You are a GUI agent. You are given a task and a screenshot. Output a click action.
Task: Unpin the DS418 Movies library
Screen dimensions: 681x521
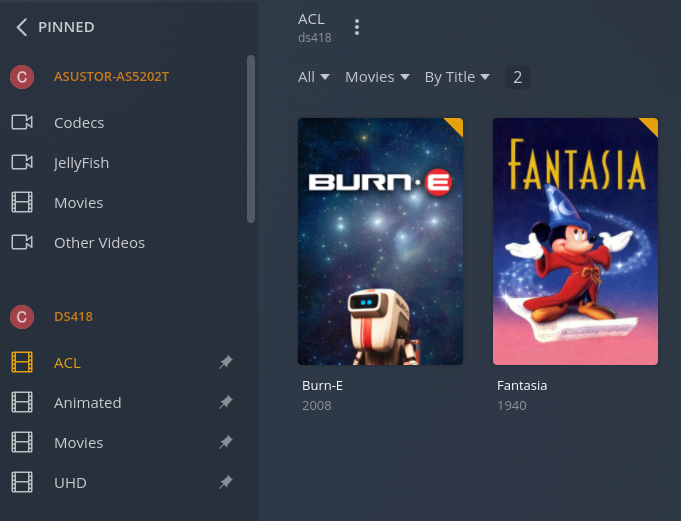(225, 442)
